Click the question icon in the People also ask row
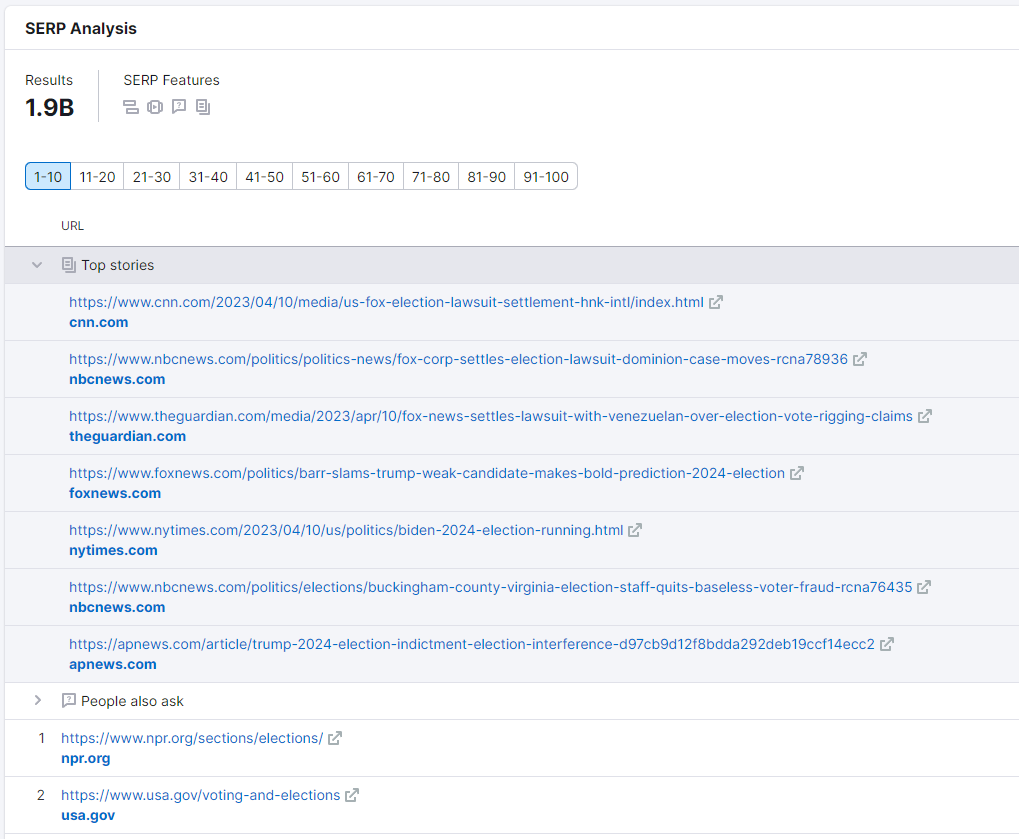 (x=69, y=701)
